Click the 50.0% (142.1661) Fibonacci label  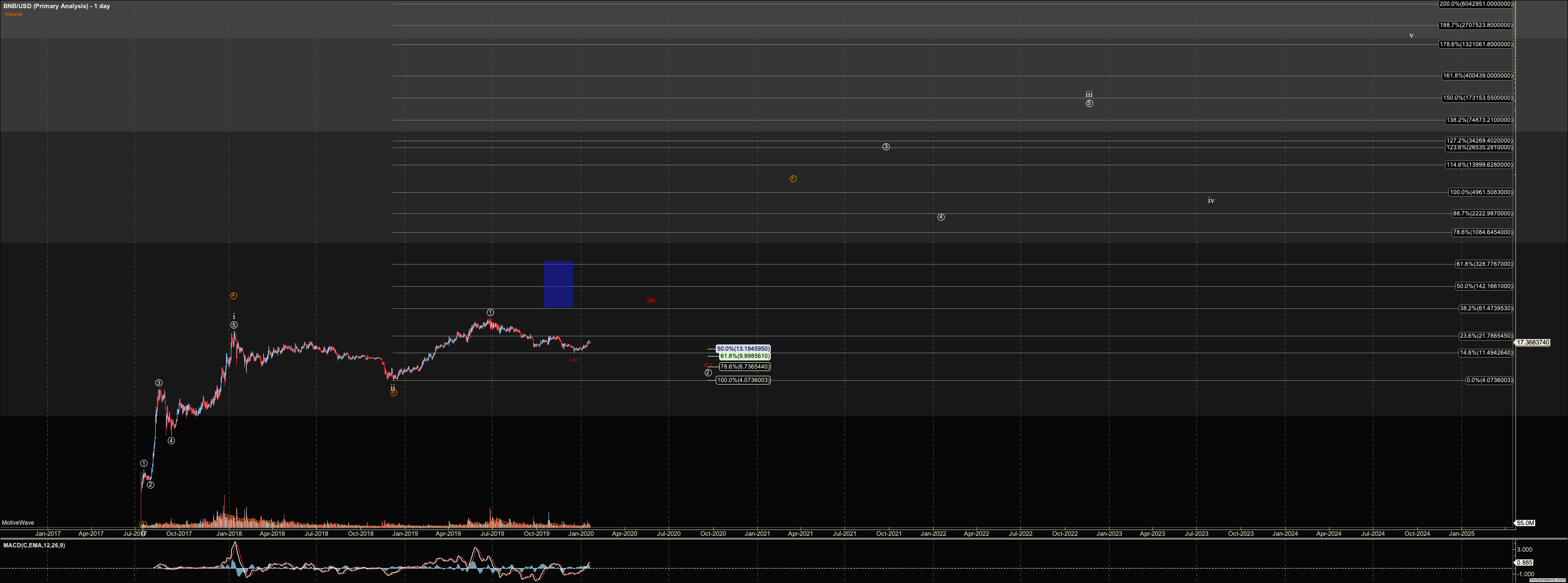click(x=1484, y=286)
